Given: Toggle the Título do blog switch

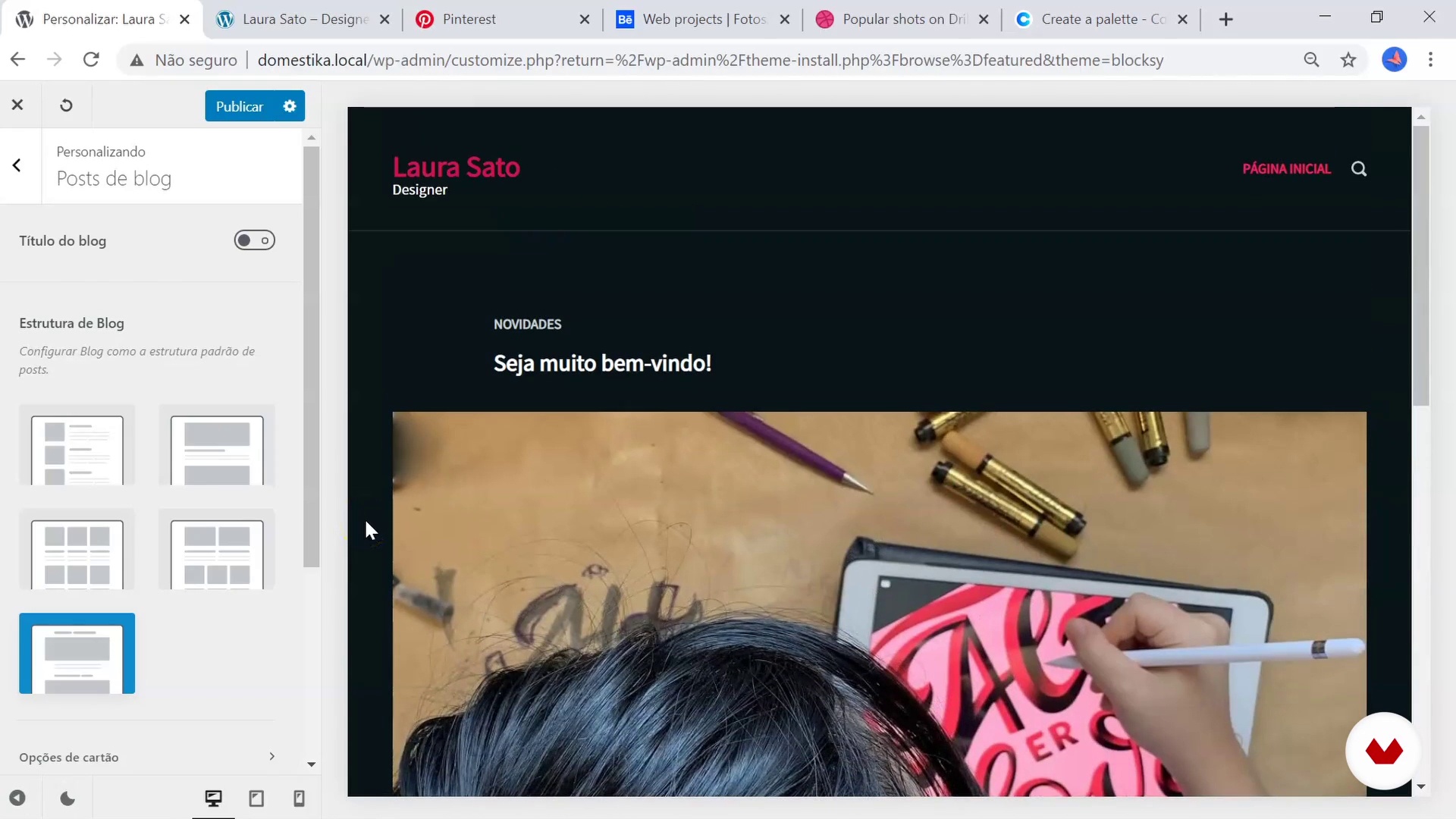Looking at the screenshot, I should pyautogui.click(x=254, y=240).
